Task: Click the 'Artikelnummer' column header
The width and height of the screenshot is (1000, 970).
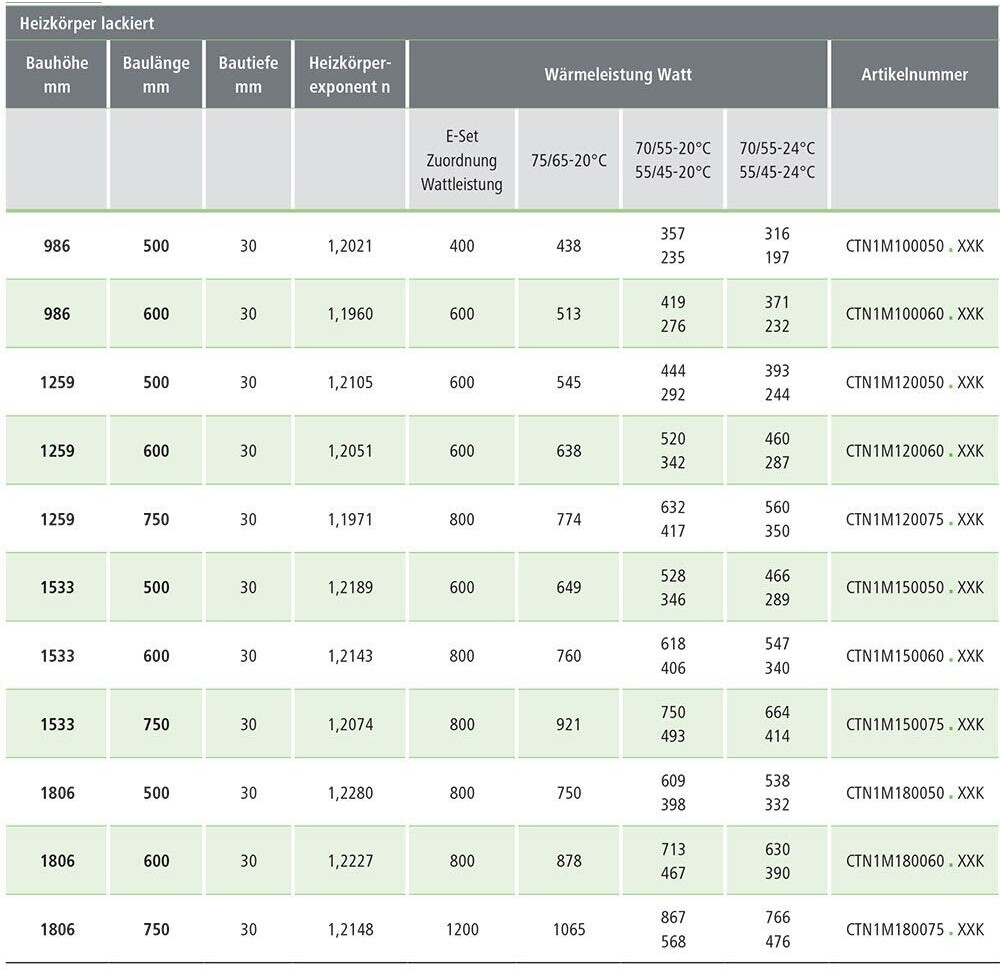Action: point(914,75)
